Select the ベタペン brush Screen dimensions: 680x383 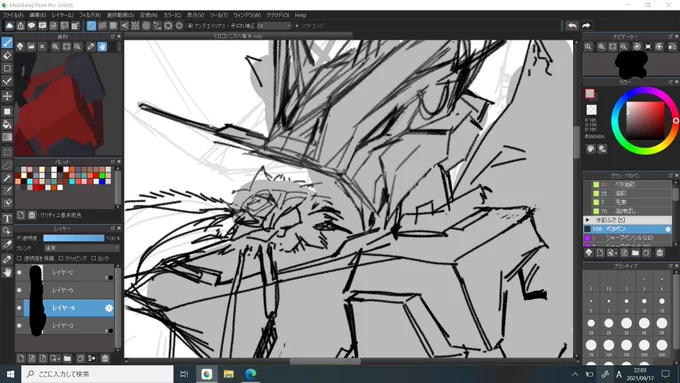[628, 229]
